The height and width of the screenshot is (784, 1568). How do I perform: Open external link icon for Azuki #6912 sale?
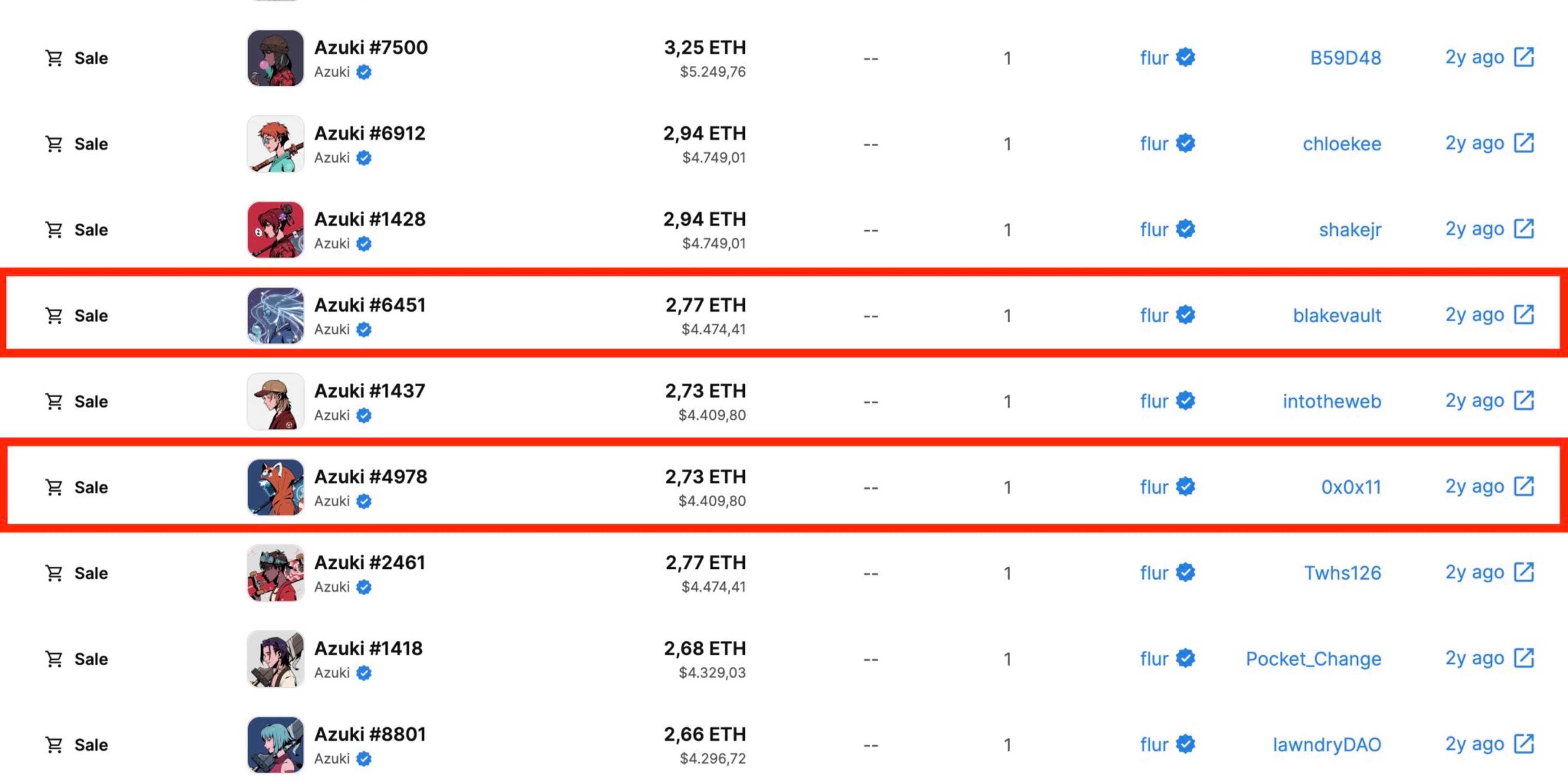click(x=1523, y=143)
